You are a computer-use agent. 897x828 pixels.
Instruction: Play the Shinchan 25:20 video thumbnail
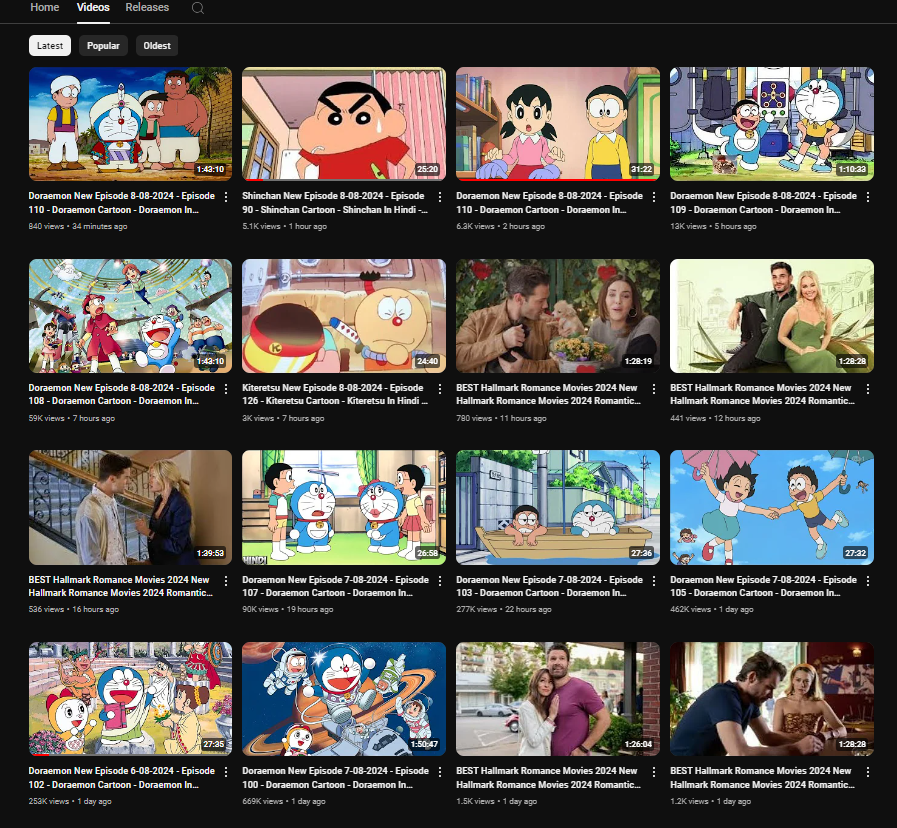point(344,124)
